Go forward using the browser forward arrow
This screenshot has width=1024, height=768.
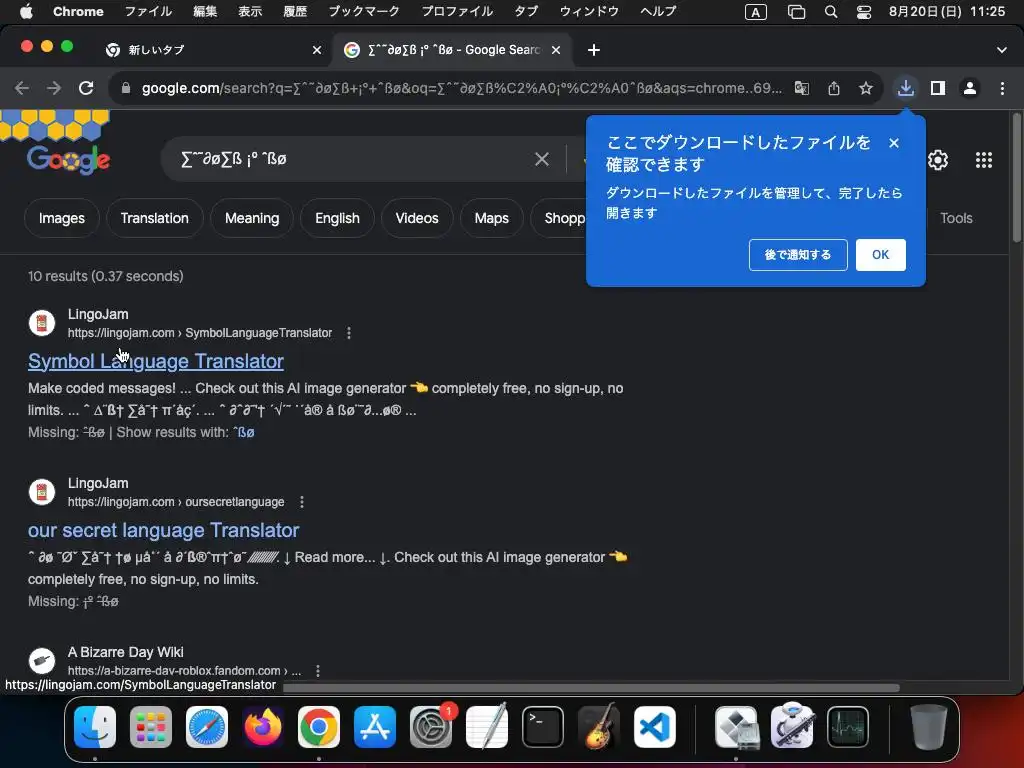54,88
